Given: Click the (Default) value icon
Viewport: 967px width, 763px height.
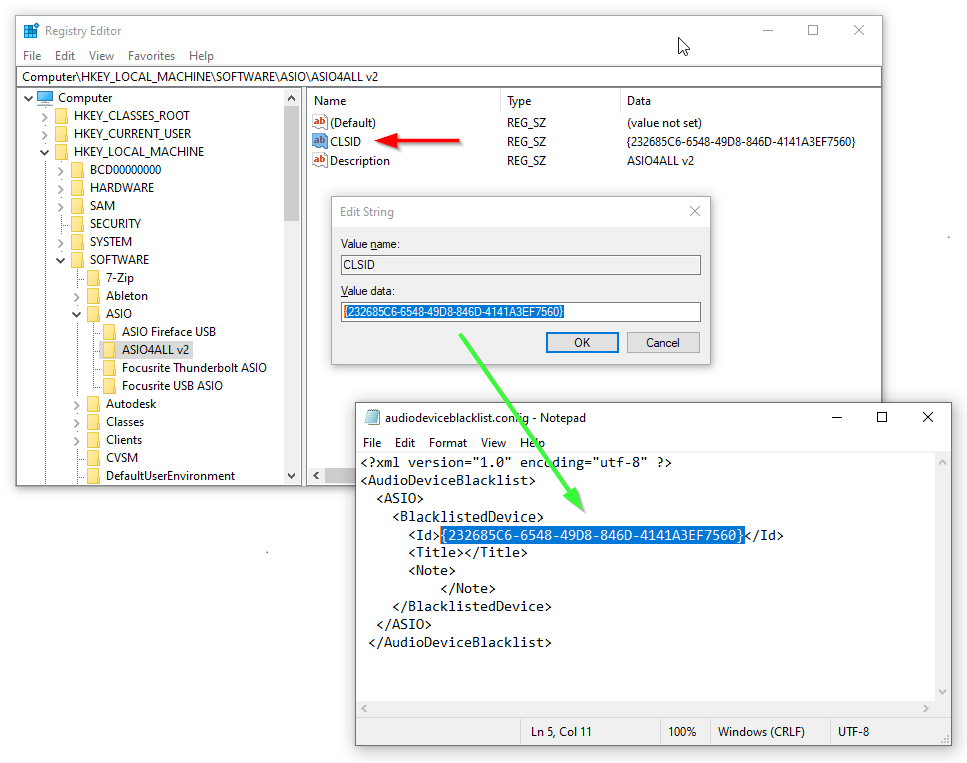Looking at the screenshot, I should (x=320, y=123).
